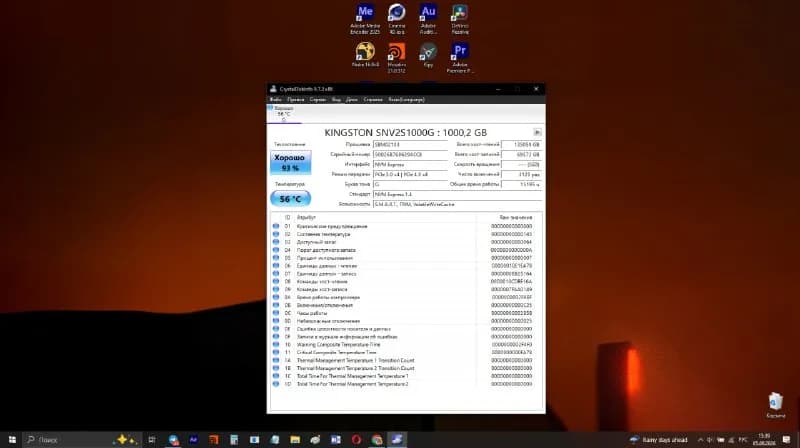Screen dimensions: 800x448
Task: Open Task View from the taskbar
Action: pos(152,439)
